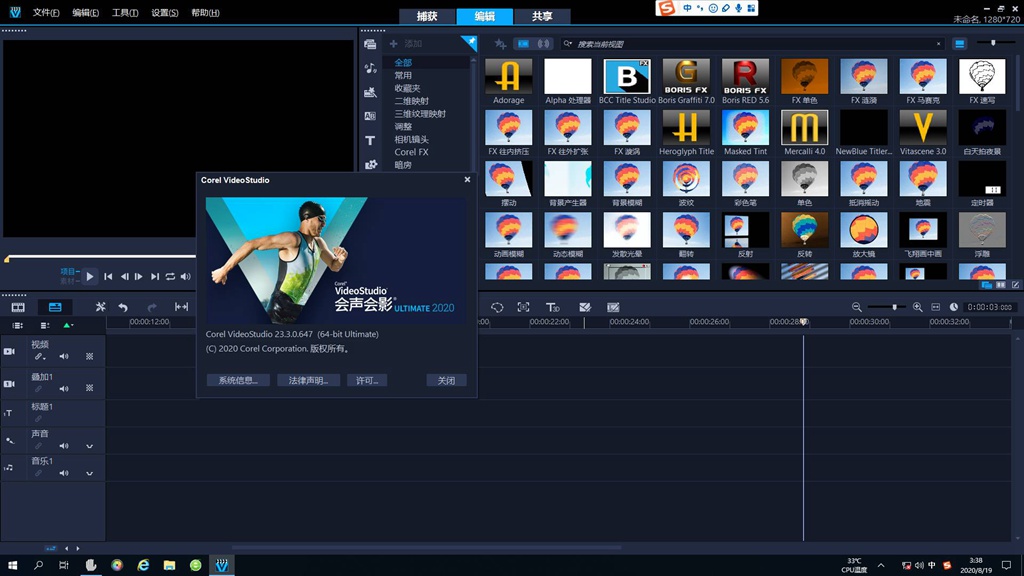Open the 文件 menu
The height and width of the screenshot is (576, 1024).
coord(46,12)
